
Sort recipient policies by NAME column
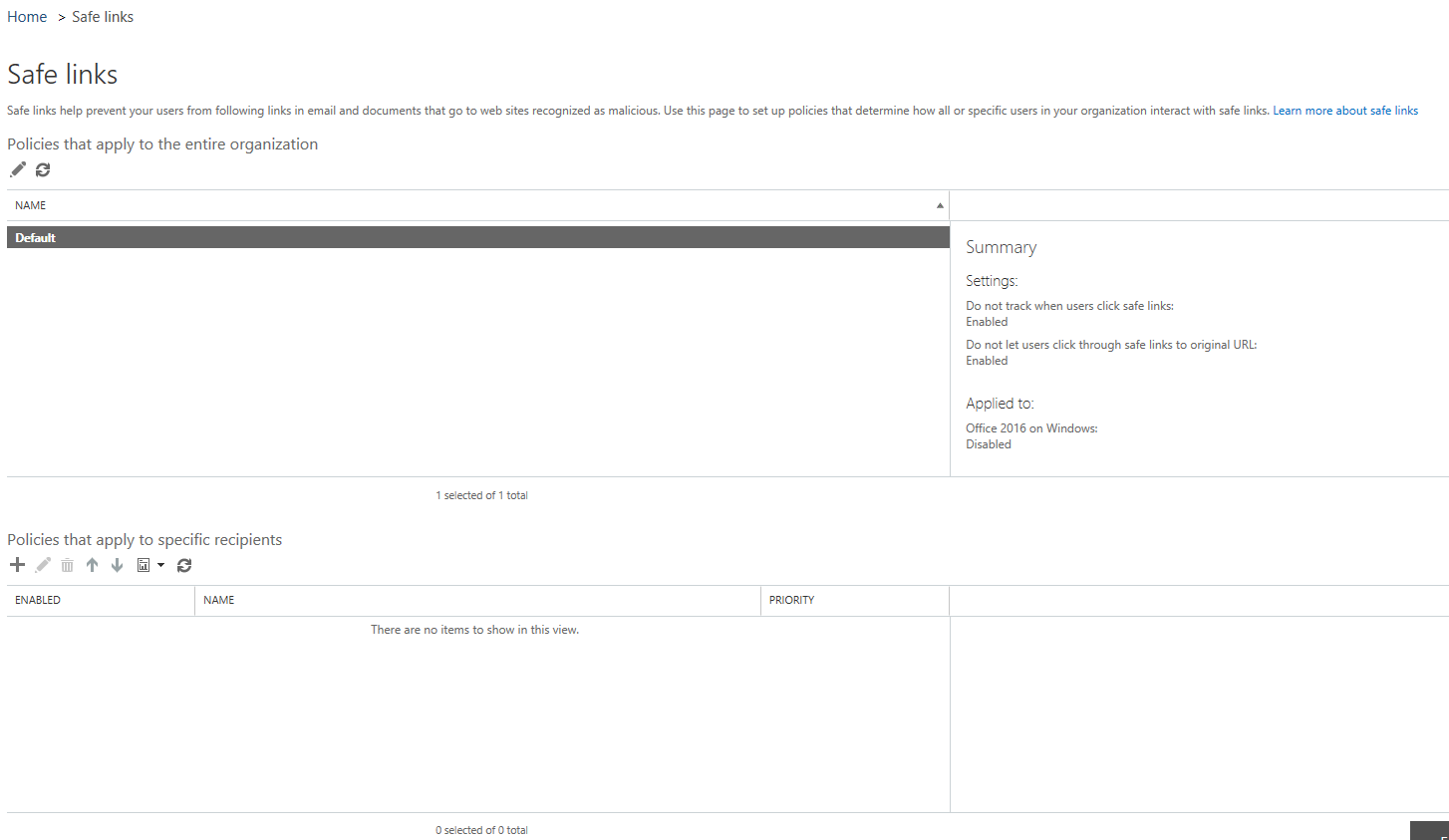[x=477, y=600]
